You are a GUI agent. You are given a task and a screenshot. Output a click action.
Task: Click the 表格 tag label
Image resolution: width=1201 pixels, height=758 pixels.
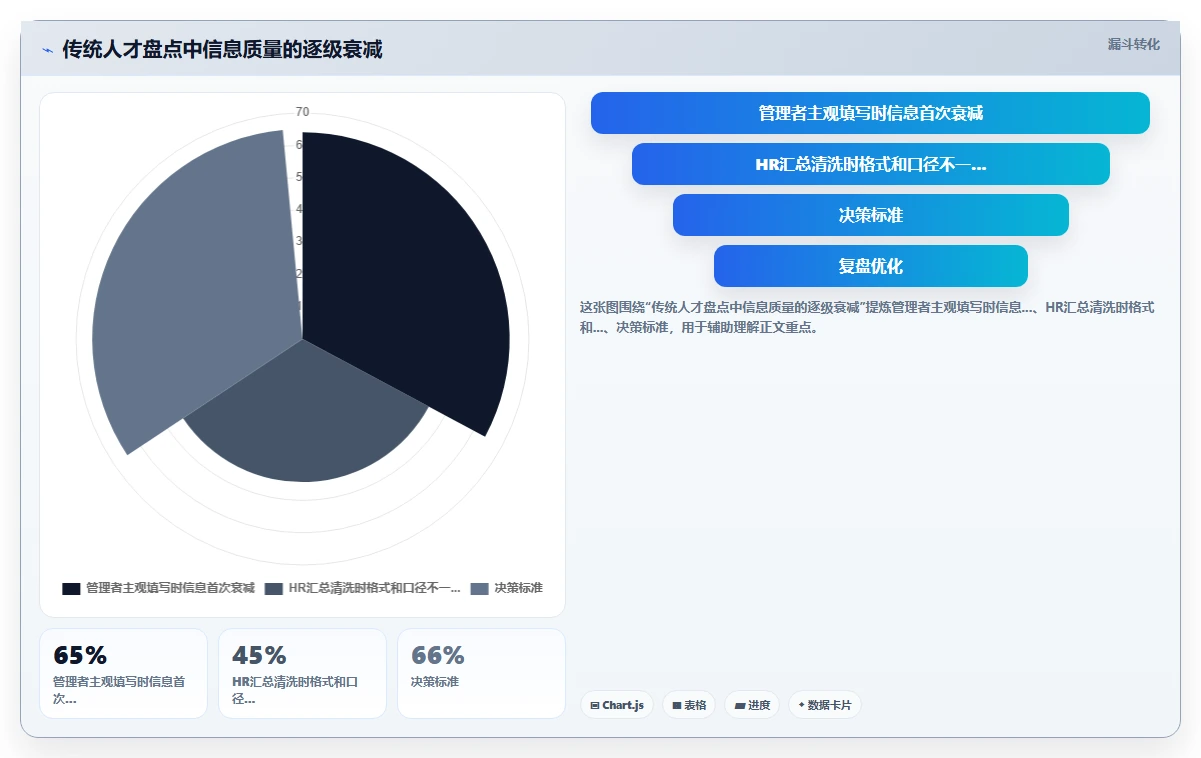[695, 705]
